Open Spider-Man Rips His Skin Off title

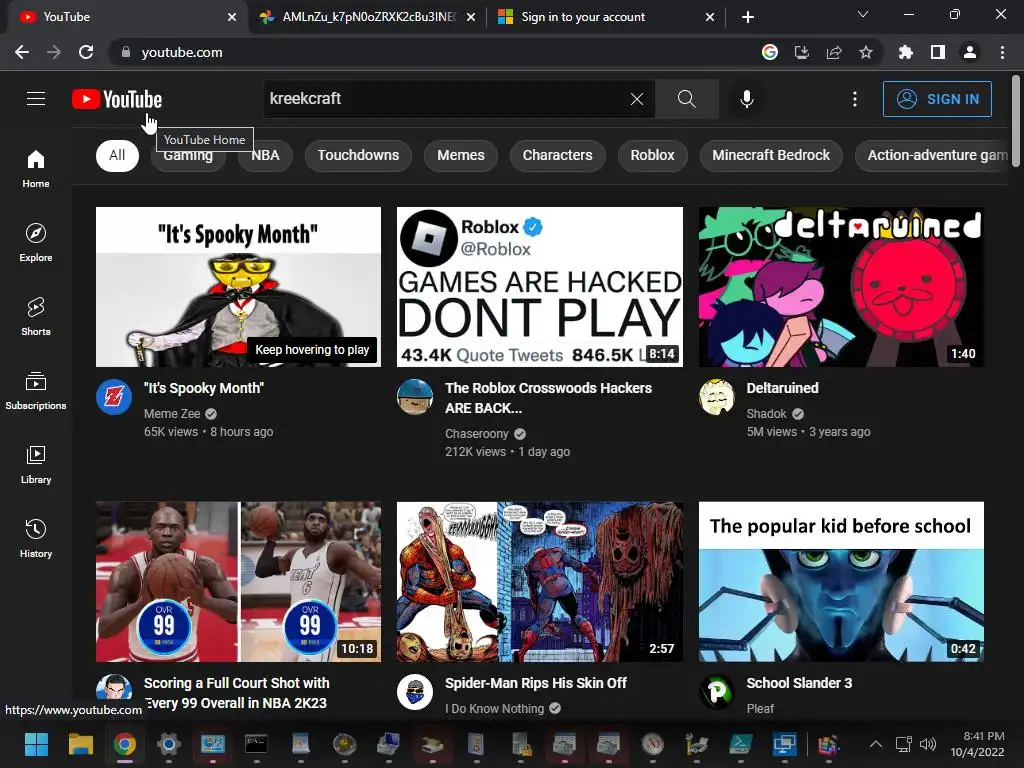click(x=536, y=683)
